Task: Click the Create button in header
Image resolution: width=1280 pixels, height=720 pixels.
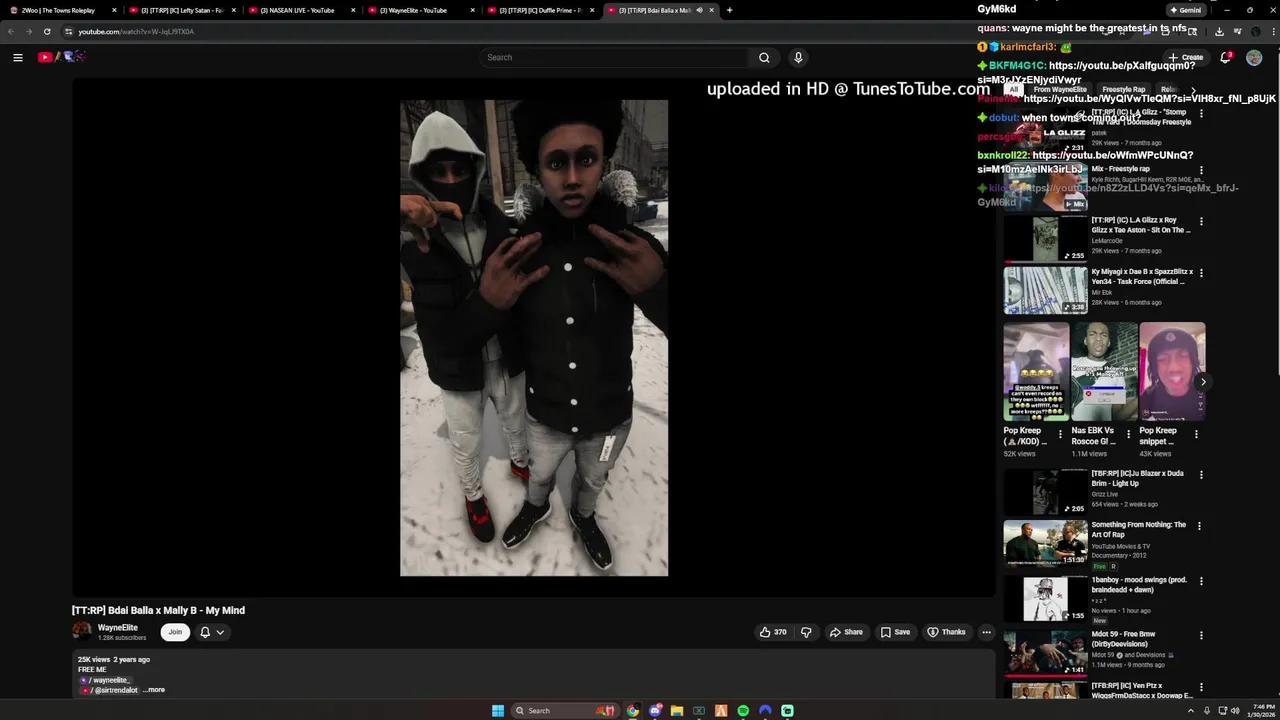Action: click(x=1186, y=57)
